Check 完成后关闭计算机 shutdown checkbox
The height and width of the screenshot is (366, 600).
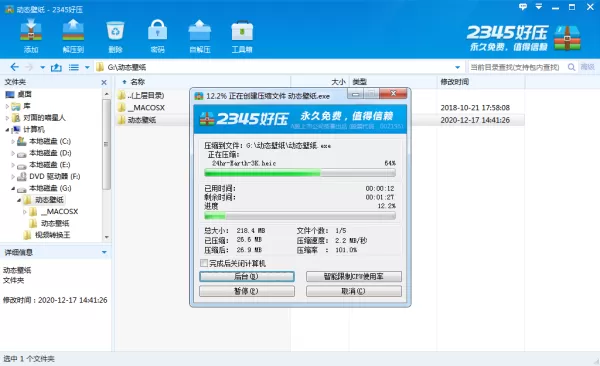204,263
